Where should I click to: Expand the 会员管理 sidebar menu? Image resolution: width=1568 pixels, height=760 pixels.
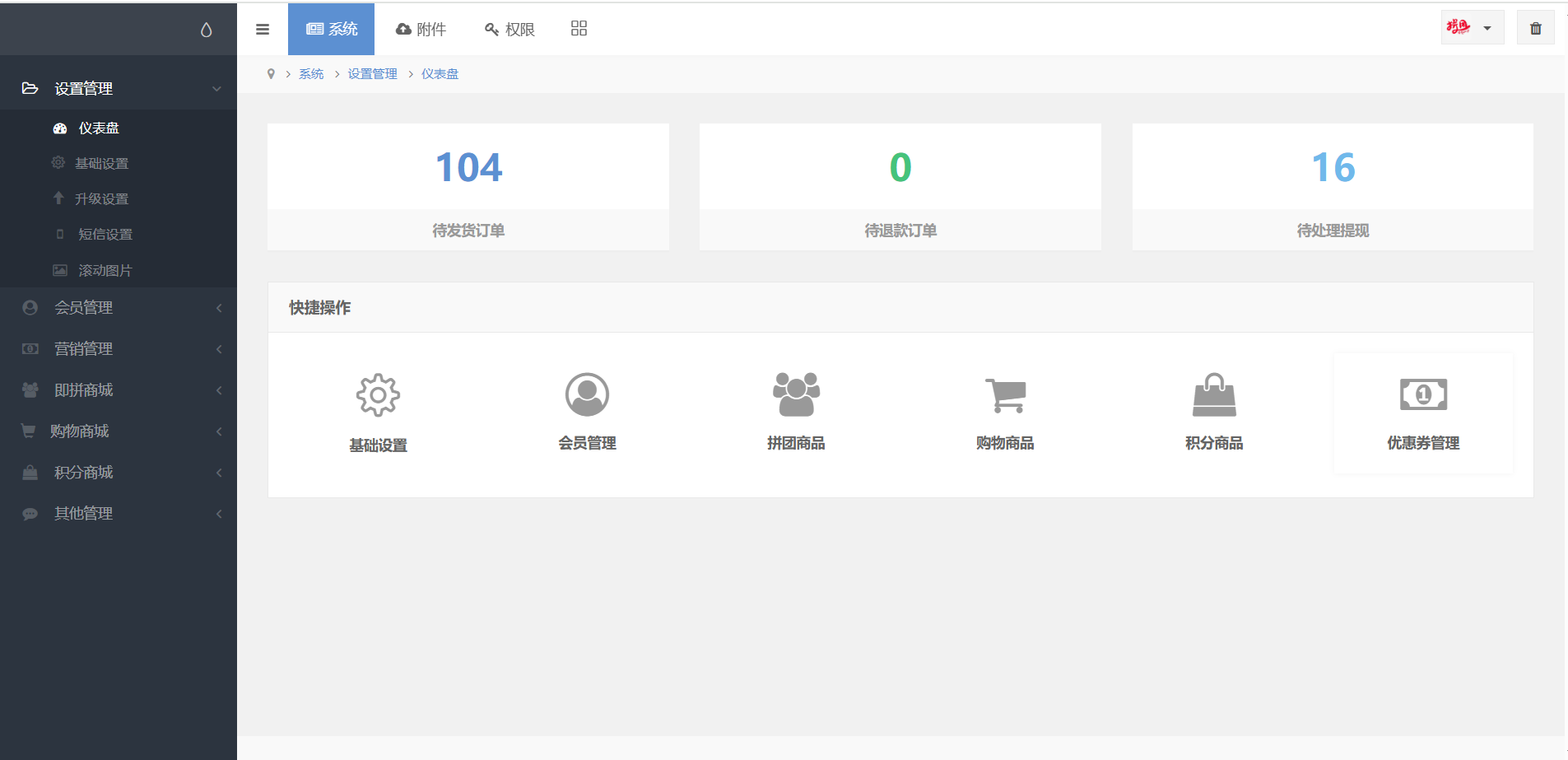pyautogui.click(x=119, y=308)
